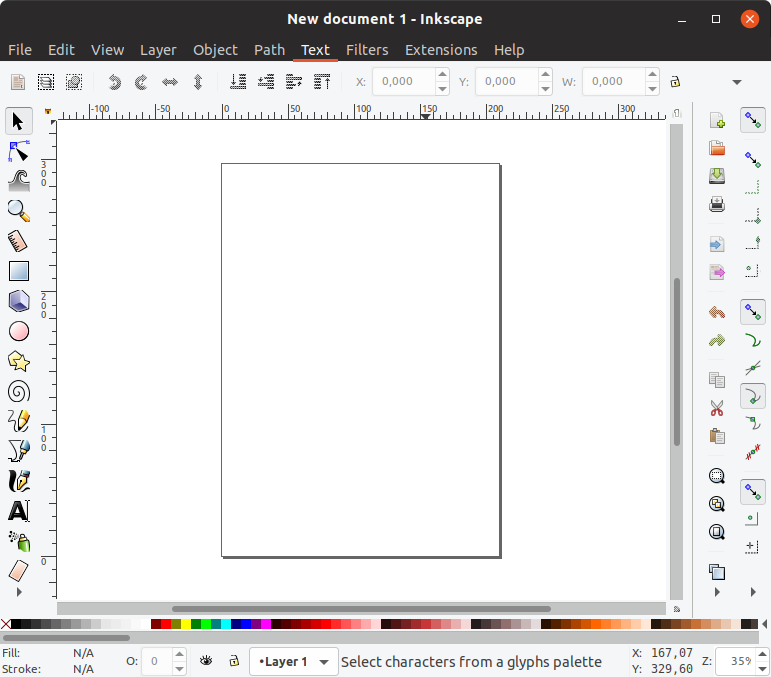Screen dimensions: 771x677
Task: Toggle snap to path intersections
Action: point(753,368)
